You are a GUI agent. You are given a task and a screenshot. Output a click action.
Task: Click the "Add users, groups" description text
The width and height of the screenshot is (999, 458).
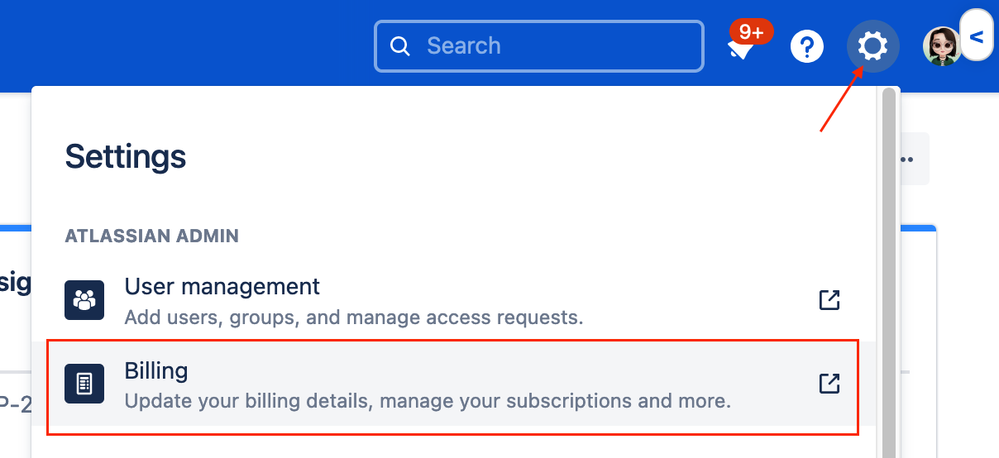click(354, 317)
